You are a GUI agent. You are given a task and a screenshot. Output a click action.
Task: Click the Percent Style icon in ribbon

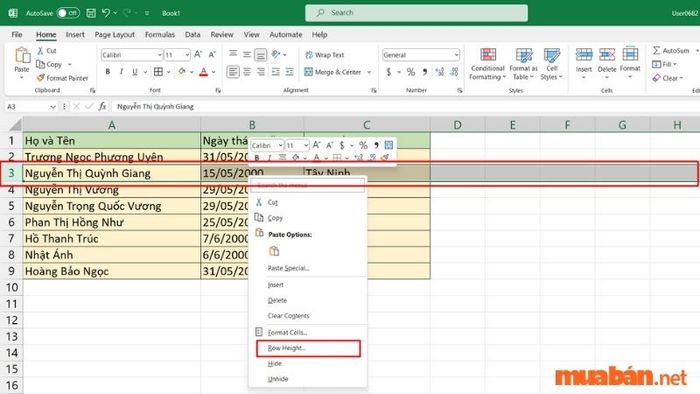tap(411, 71)
